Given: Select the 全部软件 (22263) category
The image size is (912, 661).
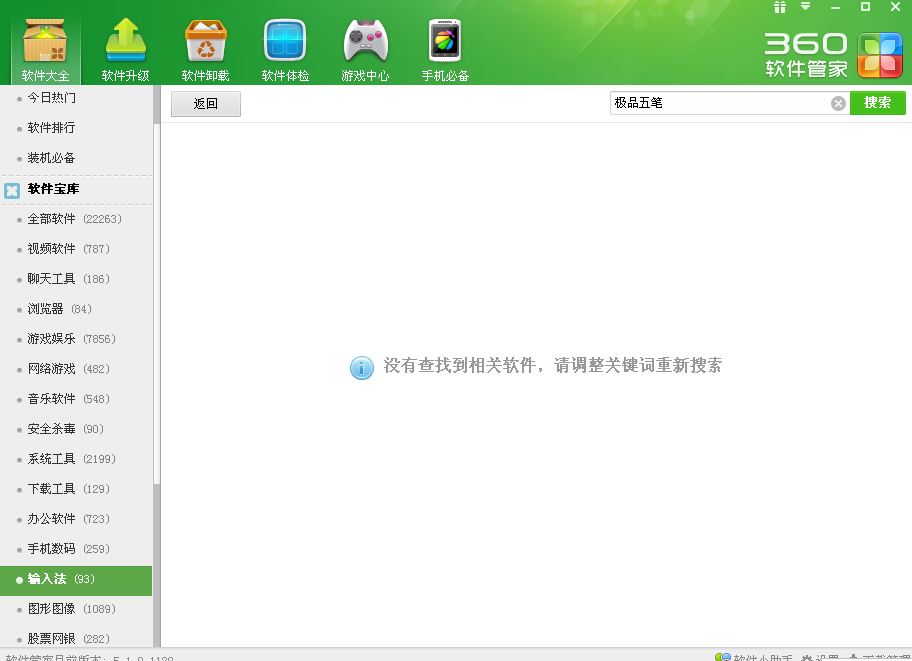Looking at the screenshot, I should [x=55, y=219].
